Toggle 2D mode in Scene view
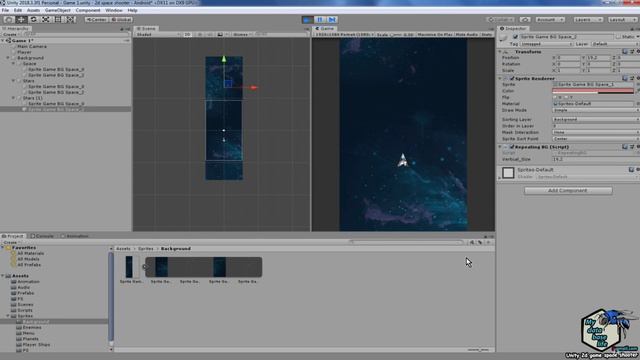Image resolution: width=640 pixels, height=360 pixels. pyautogui.click(x=187, y=34)
